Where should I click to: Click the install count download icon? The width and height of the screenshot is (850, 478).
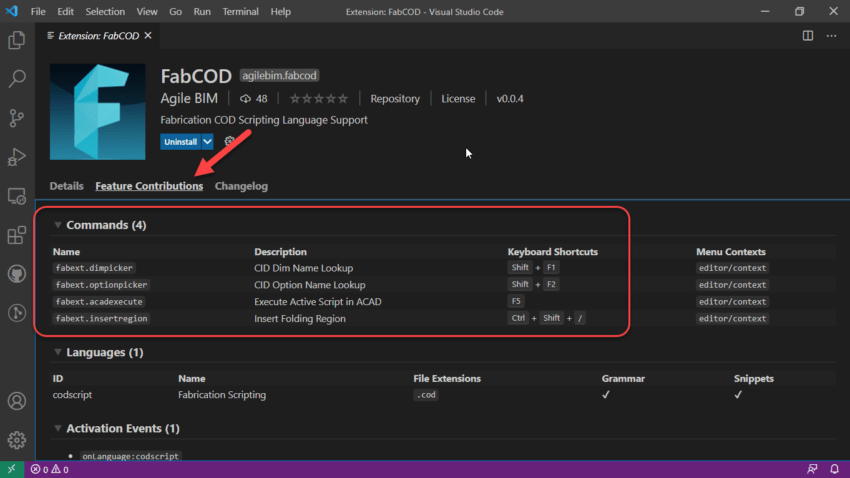(x=246, y=99)
